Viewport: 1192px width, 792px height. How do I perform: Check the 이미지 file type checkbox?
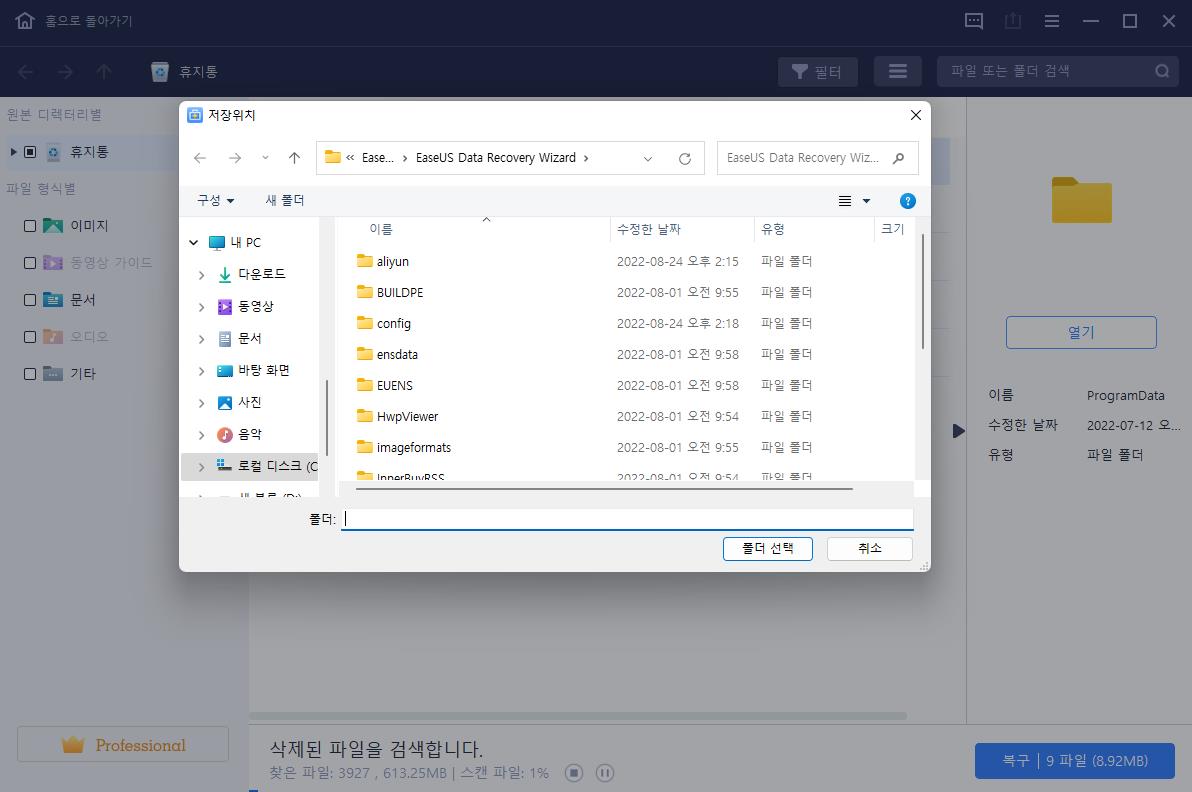tap(29, 225)
